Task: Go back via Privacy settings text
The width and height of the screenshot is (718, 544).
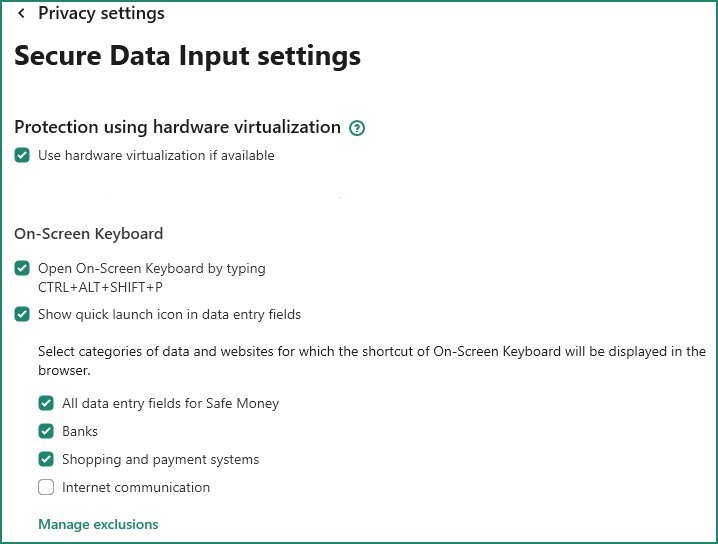Action: [x=101, y=14]
